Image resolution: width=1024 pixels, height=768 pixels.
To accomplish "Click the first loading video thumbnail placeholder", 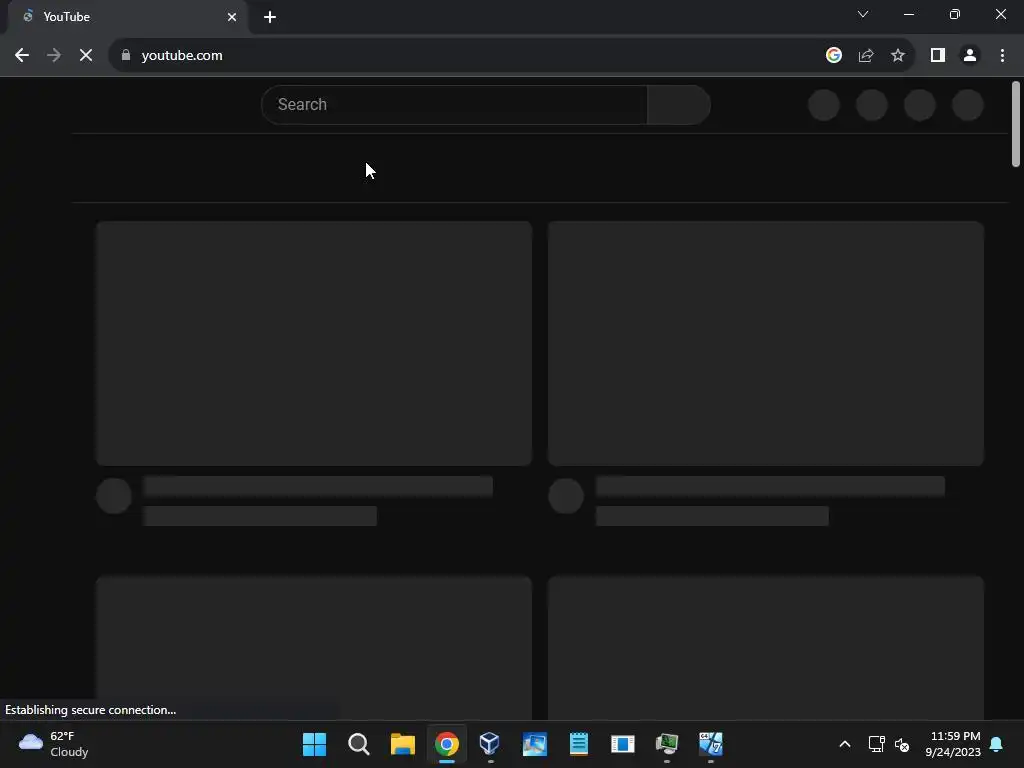I will (x=314, y=344).
